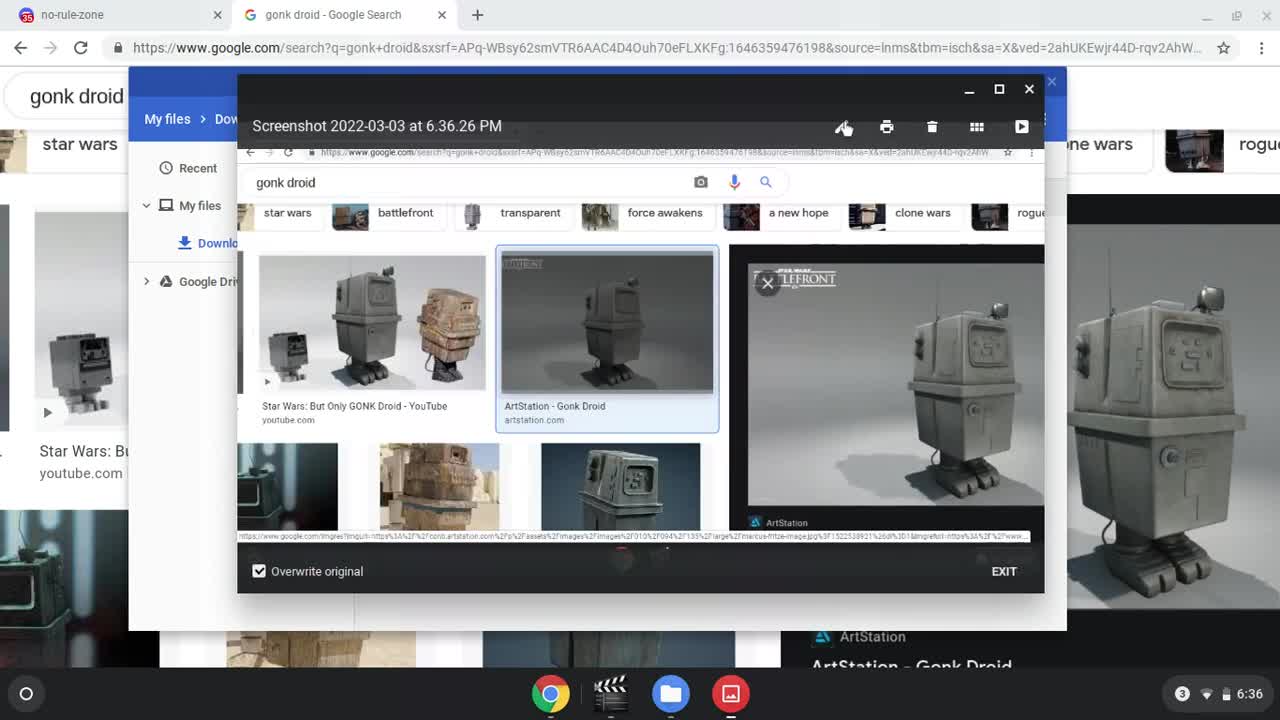Switch Gallery to thumbnail grid view
Screen dimensions: 1280x720
pyautogui.click(x=977, y=127)
